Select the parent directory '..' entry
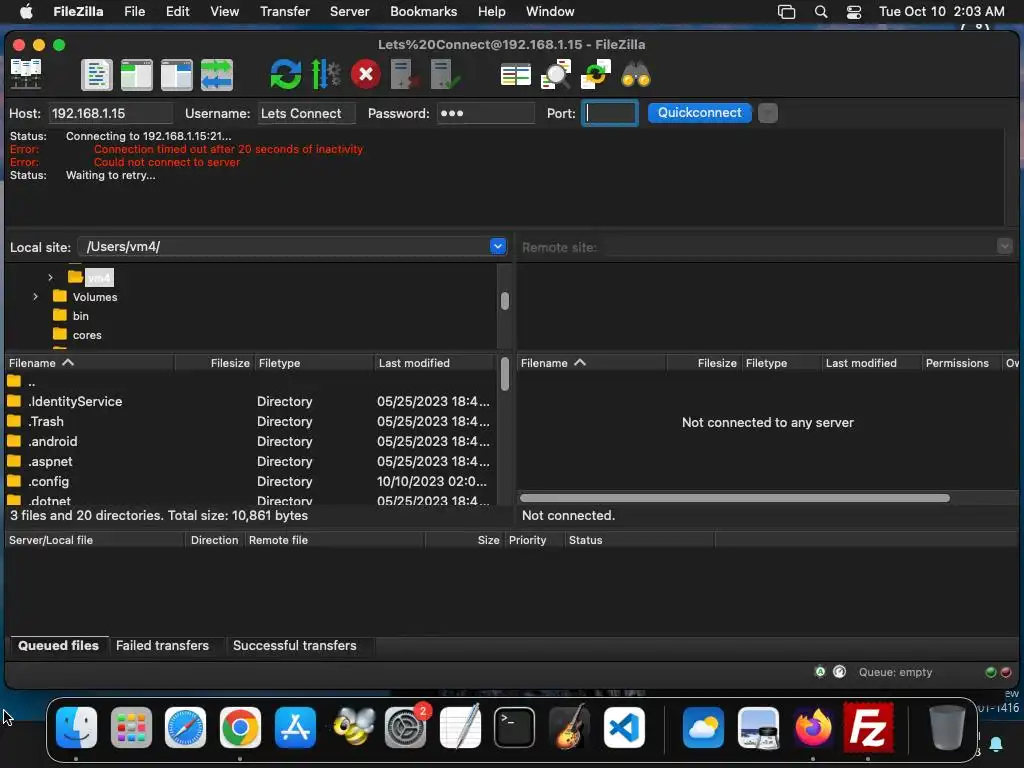This screenshot has width=1024, height=768. point(249,382)
